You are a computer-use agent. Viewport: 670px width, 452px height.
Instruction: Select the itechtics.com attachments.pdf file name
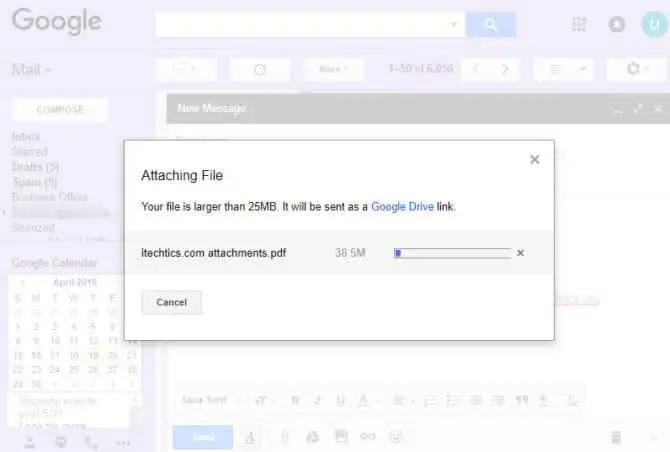[214, 253]
